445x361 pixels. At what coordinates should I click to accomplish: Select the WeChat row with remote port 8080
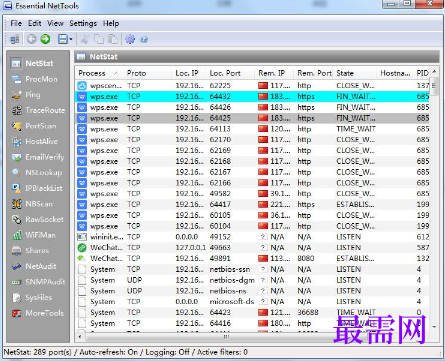[x=253, y=258]
